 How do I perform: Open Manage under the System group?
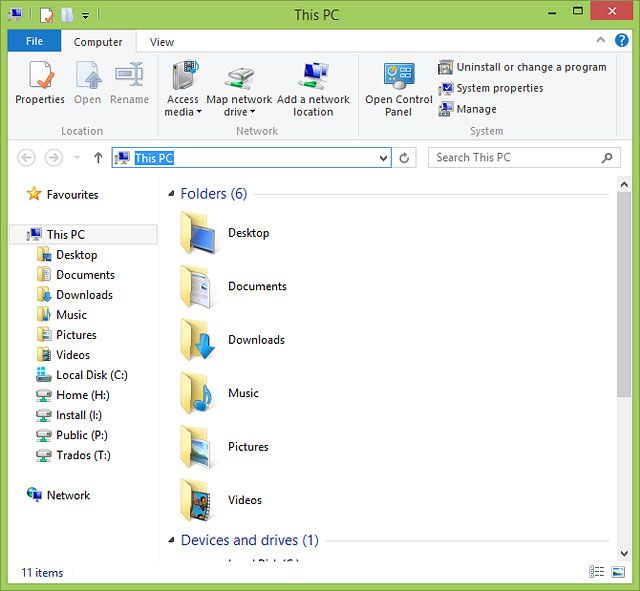pos(467,109)
